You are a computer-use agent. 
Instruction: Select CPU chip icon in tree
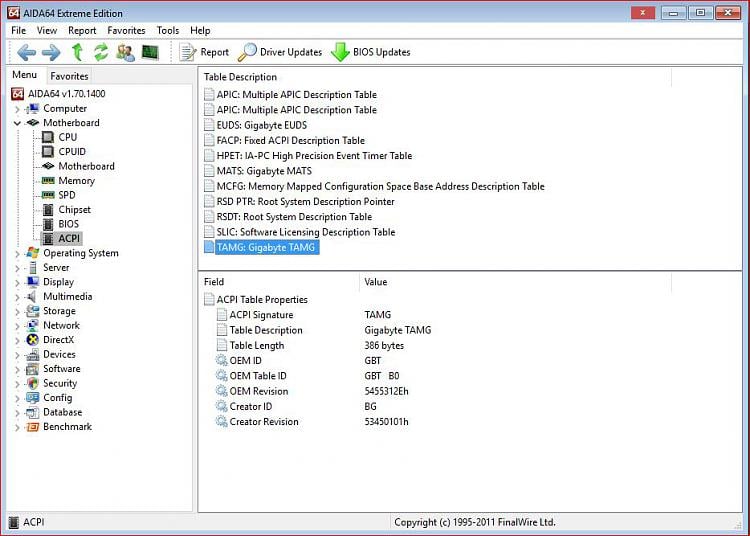tap(48, 137)
